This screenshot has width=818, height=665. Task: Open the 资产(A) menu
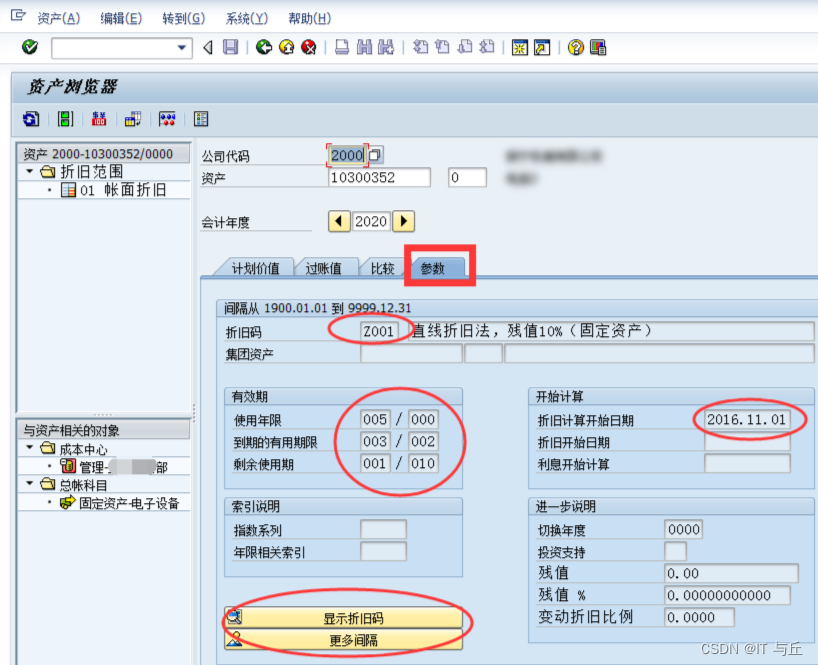pos(58,19)
